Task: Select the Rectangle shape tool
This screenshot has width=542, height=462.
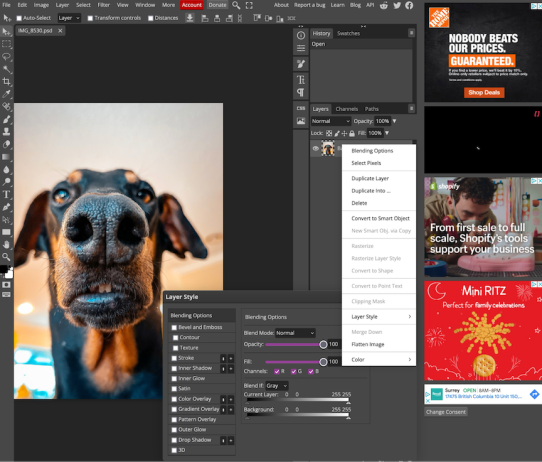Action: [6, 232]
